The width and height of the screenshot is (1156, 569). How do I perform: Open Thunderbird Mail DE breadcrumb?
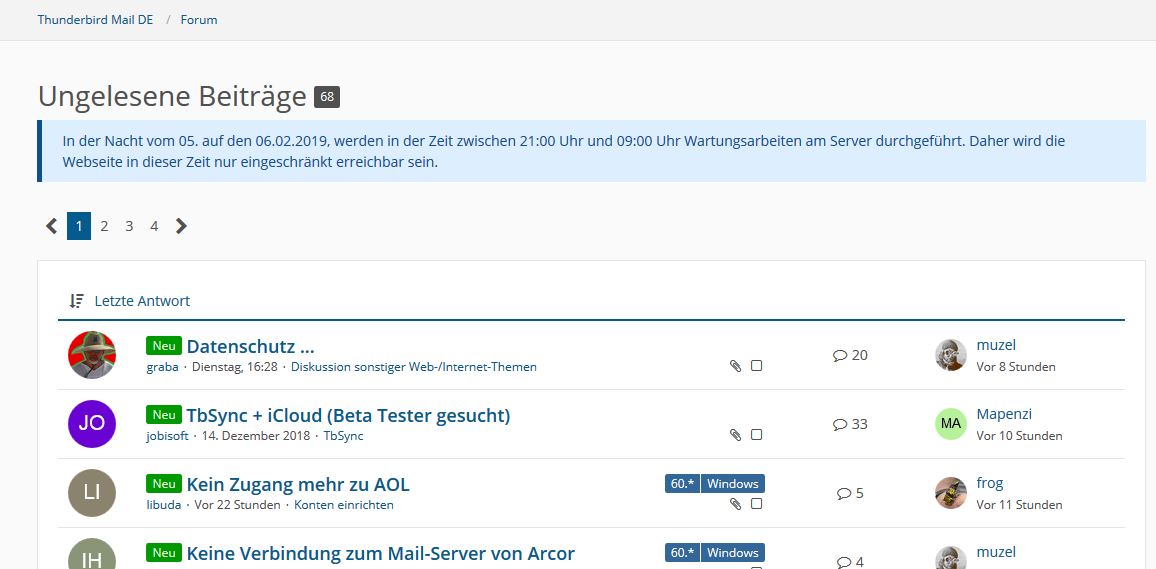coord(95,20)
